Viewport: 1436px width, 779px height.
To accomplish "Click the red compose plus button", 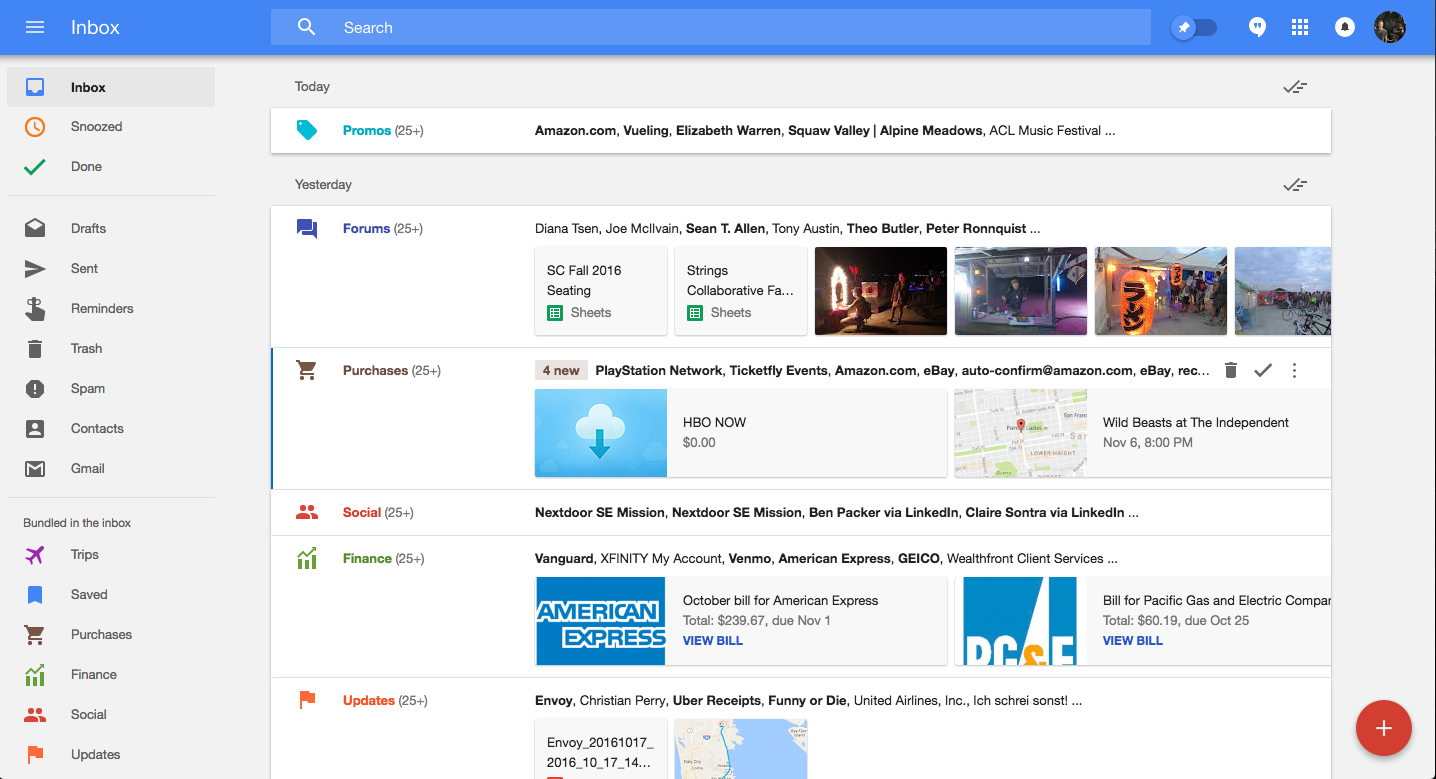I will pyautogui.click(x=1384, y=728).
